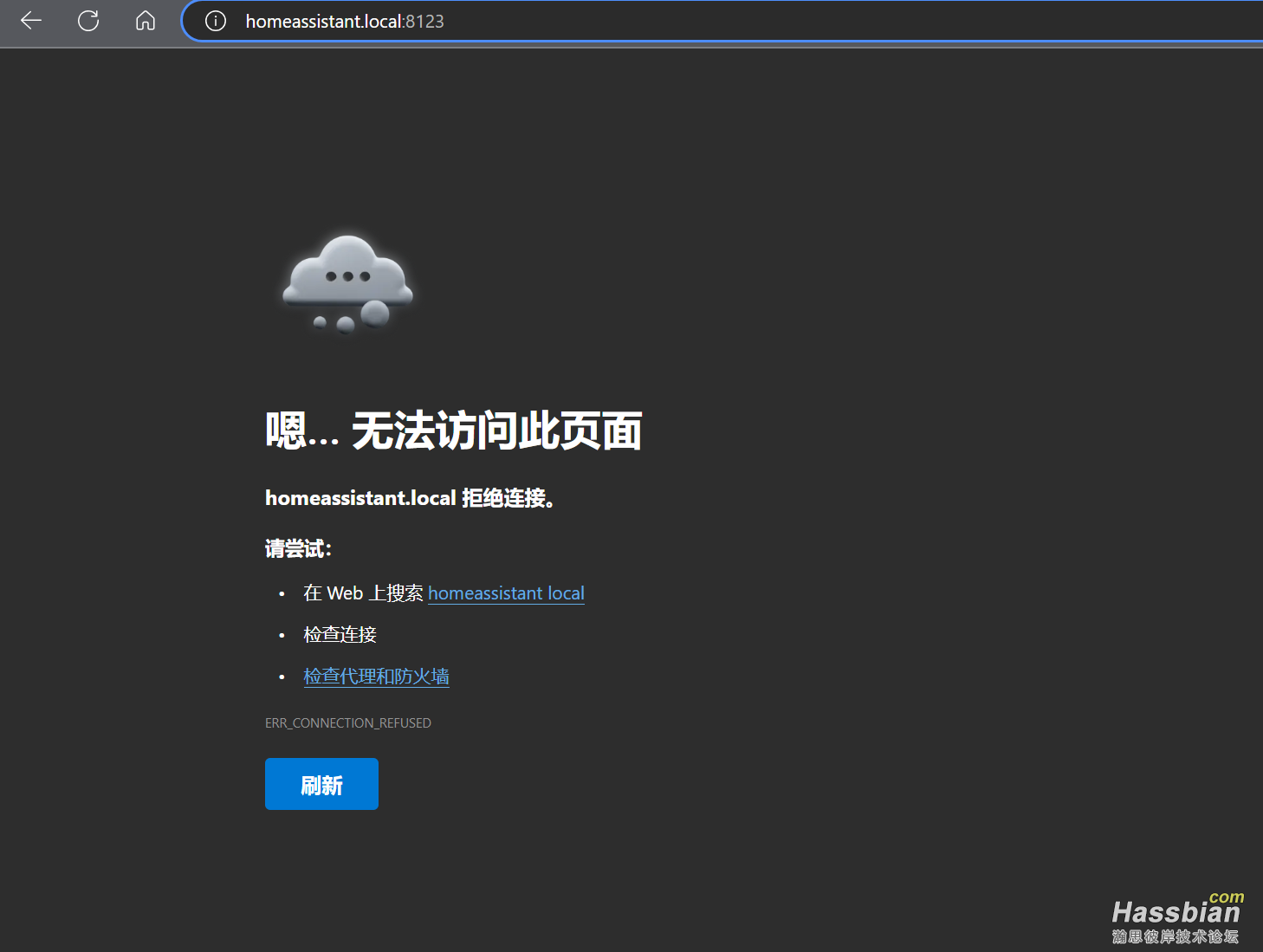Open the 检查代理和防火墙 link
The width and height of the screenshot is (1263, 952).
[376, 677]
